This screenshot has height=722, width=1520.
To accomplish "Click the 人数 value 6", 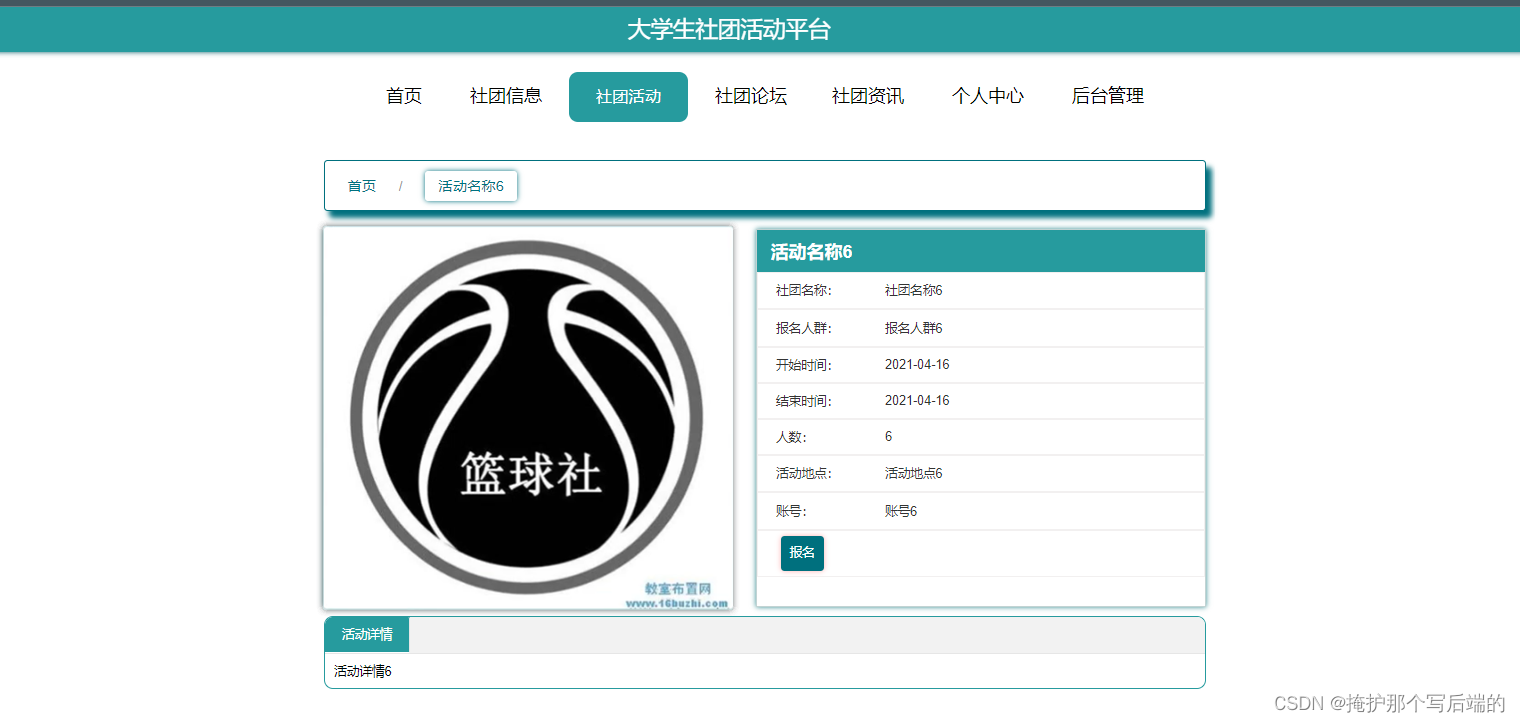I will pos(889,437).
